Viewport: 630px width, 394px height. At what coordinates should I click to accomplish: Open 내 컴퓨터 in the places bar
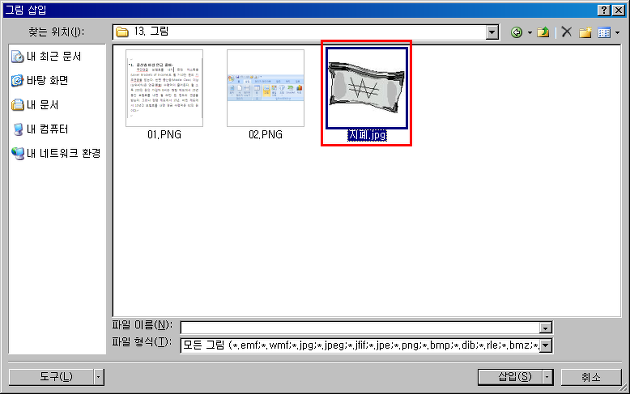coord(40,129)
